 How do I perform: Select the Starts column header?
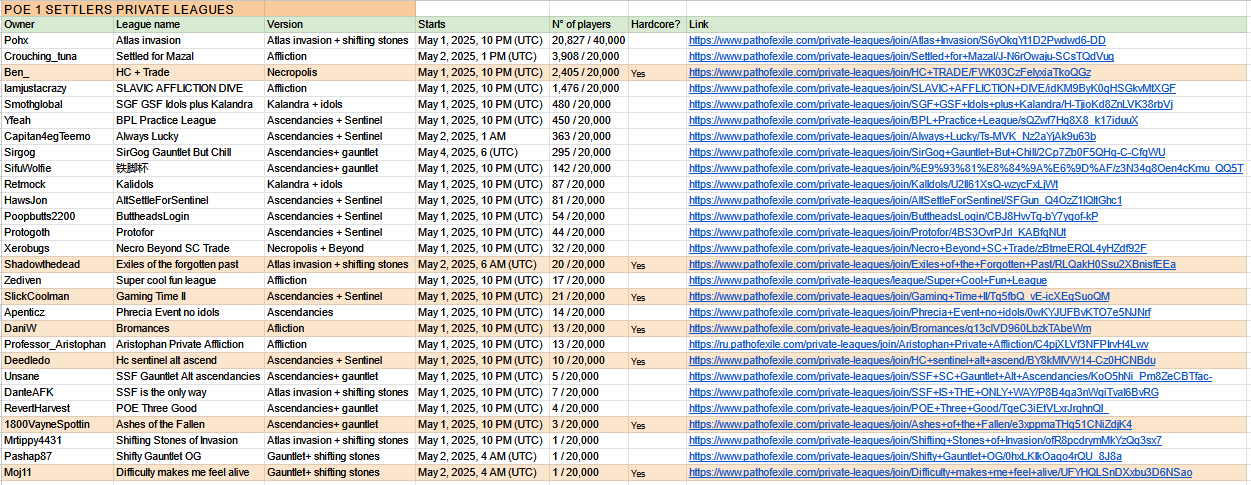click(482, 24)
